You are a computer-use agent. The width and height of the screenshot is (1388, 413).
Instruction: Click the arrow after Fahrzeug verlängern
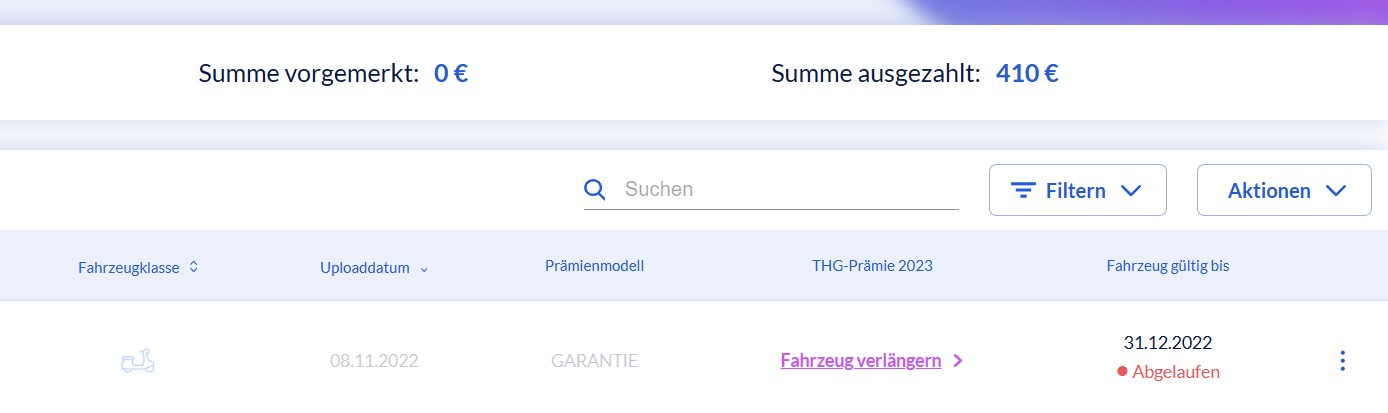pyautogui.click(x=958, y=361)
